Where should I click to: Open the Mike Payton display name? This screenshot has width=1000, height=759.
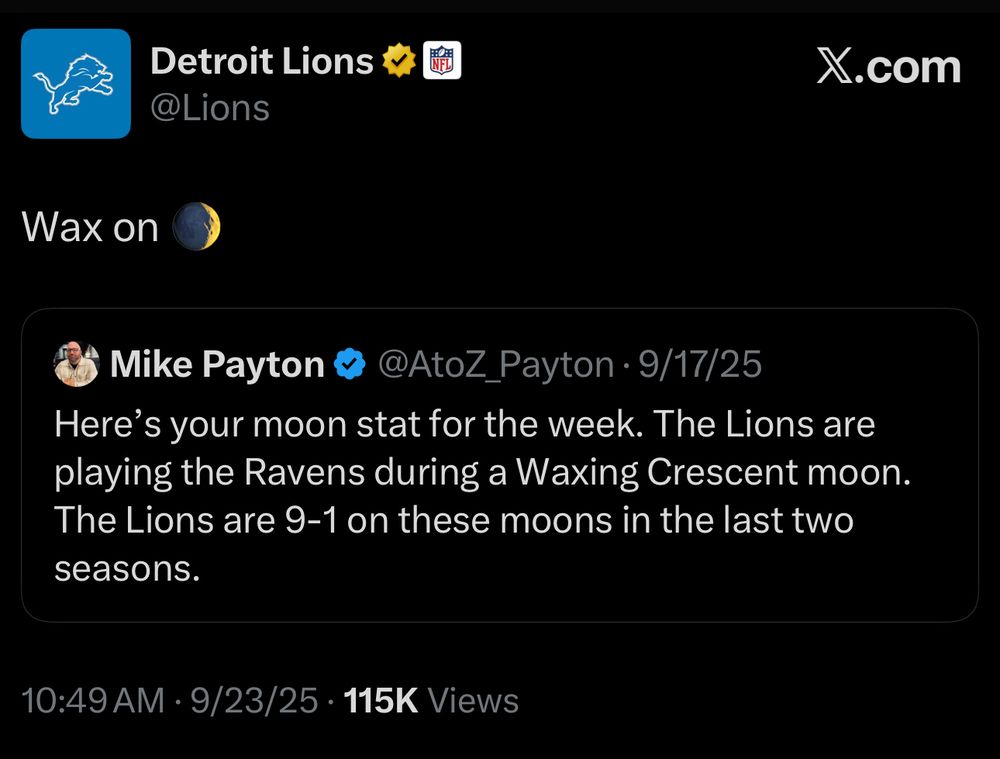(x=217, y=365)
